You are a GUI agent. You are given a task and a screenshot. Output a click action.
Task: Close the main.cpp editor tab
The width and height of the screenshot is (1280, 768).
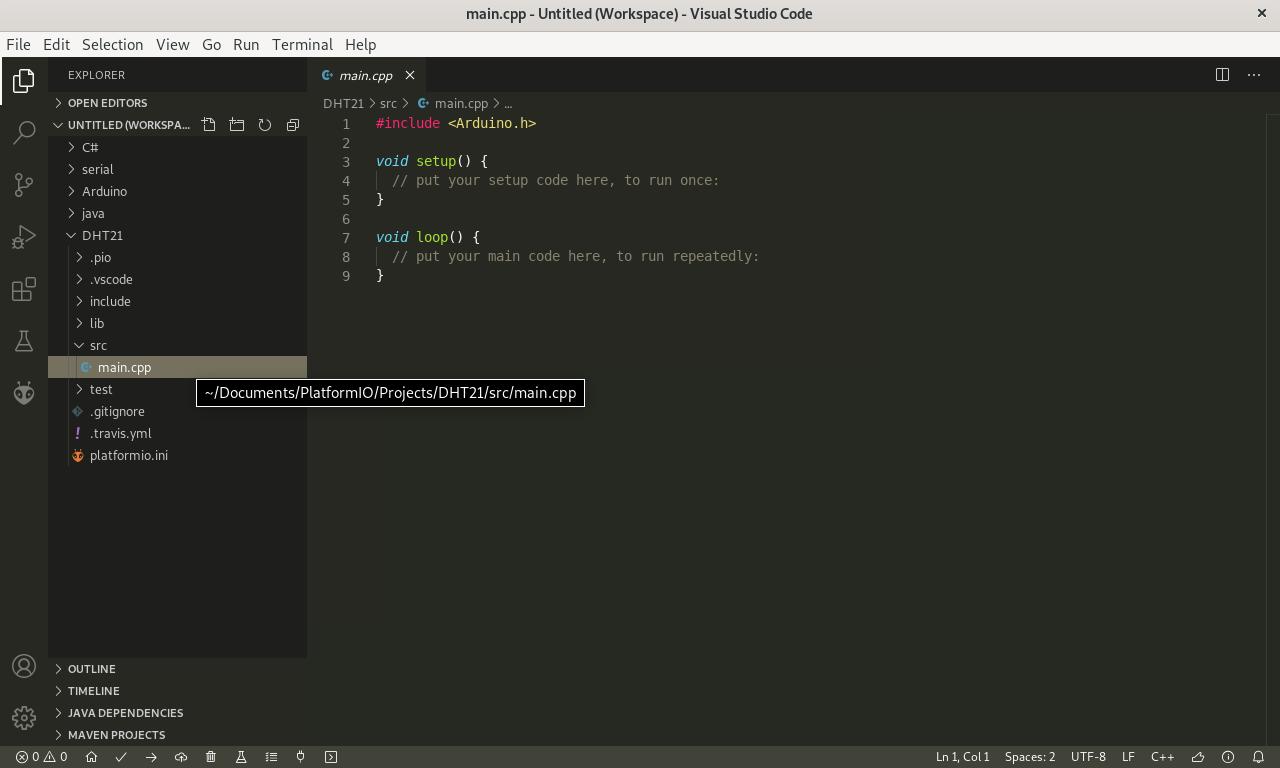[409, 75]
